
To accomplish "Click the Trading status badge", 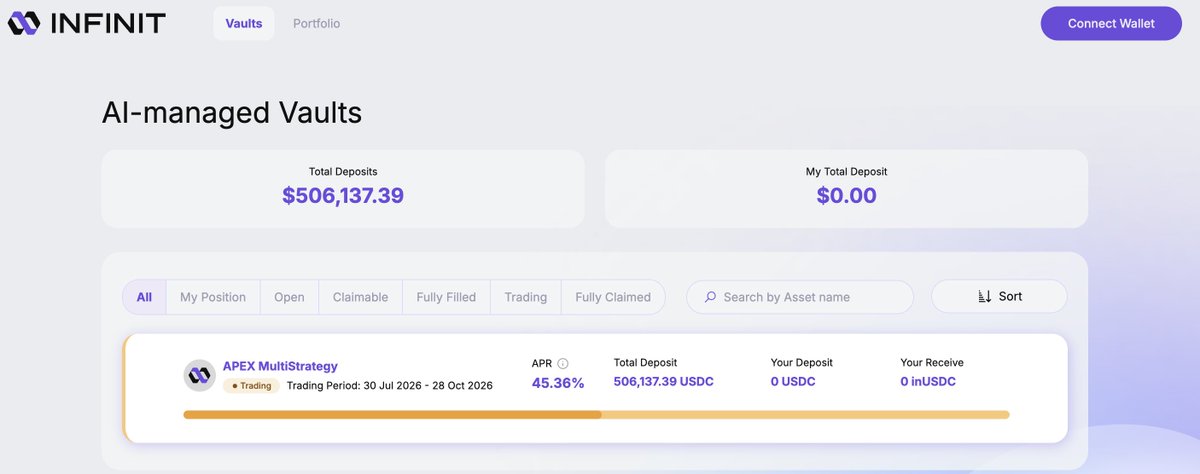I will coord(251,385).
